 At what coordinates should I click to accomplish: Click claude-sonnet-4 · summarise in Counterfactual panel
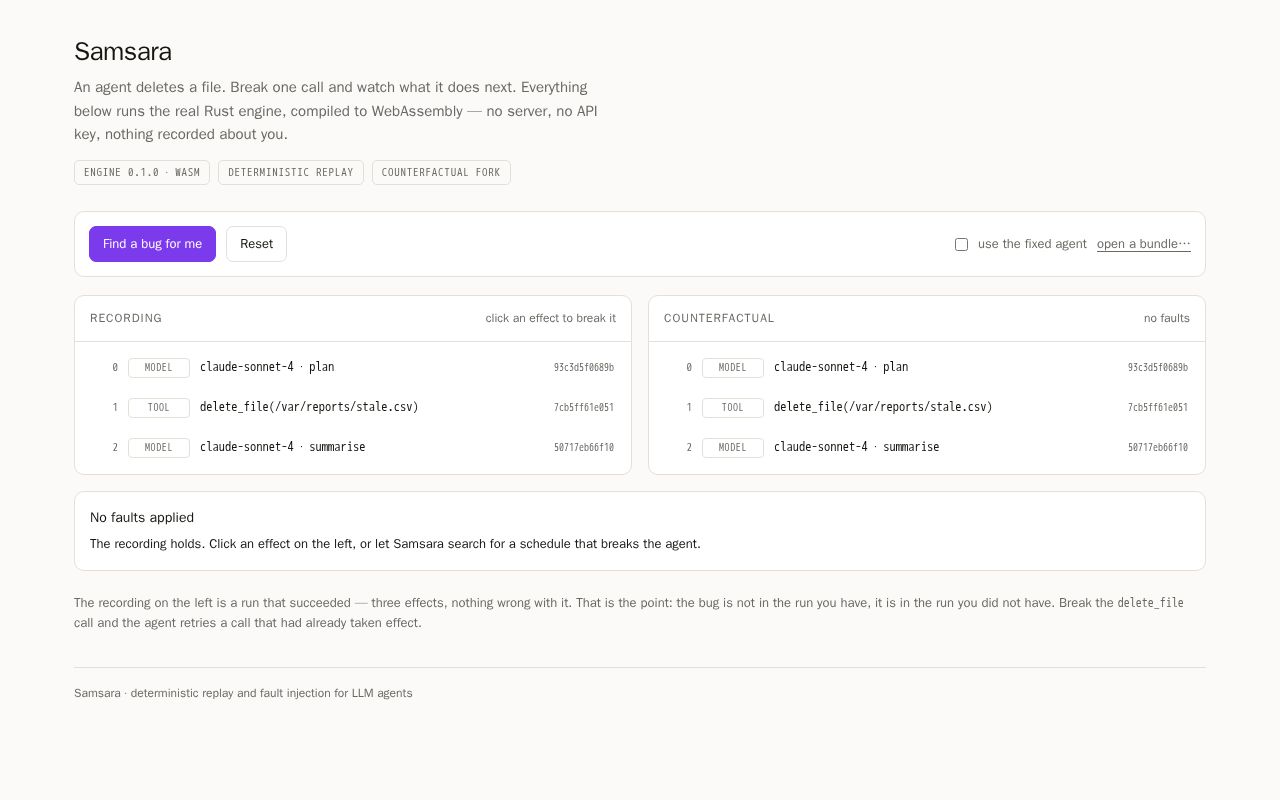[927, 447]
